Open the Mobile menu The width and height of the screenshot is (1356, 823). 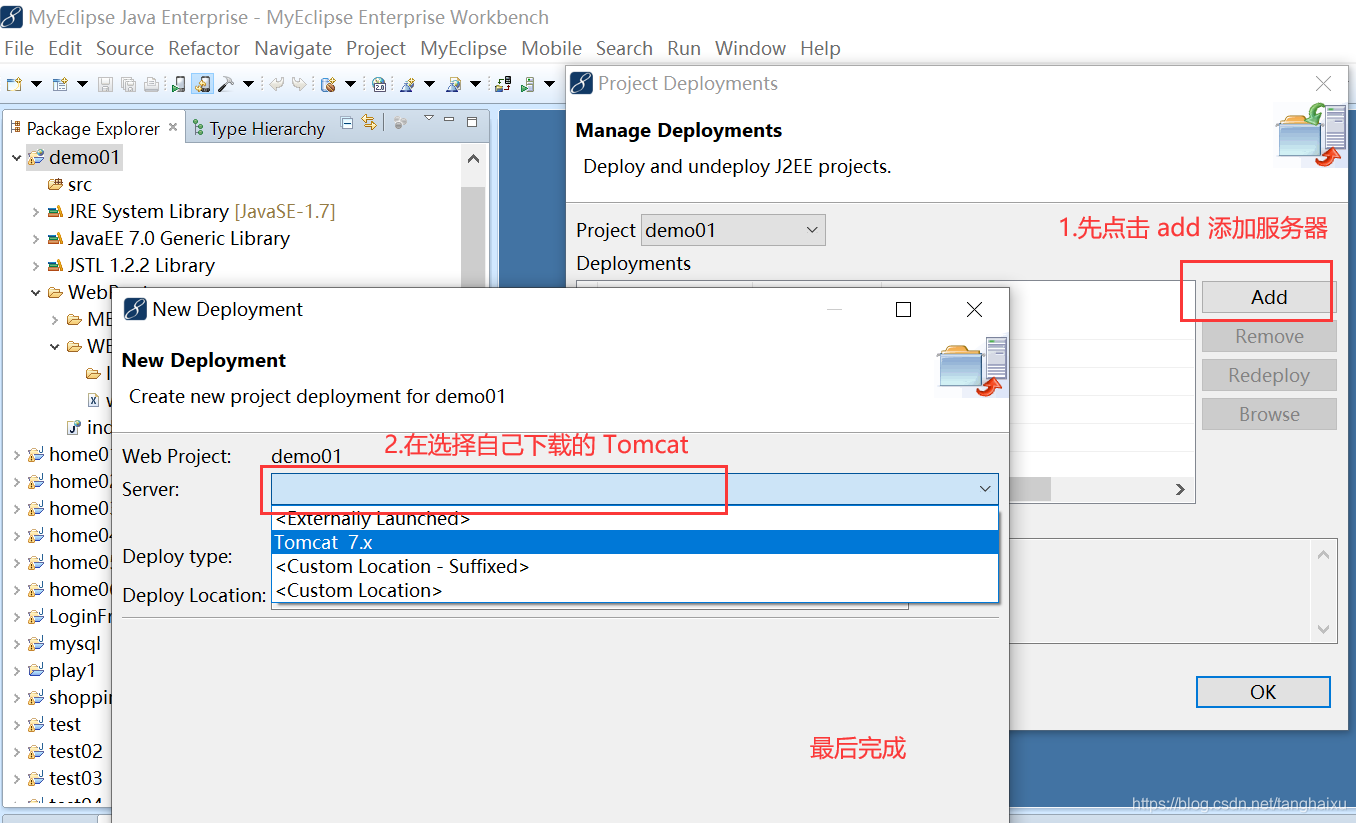tap(551, 48)
